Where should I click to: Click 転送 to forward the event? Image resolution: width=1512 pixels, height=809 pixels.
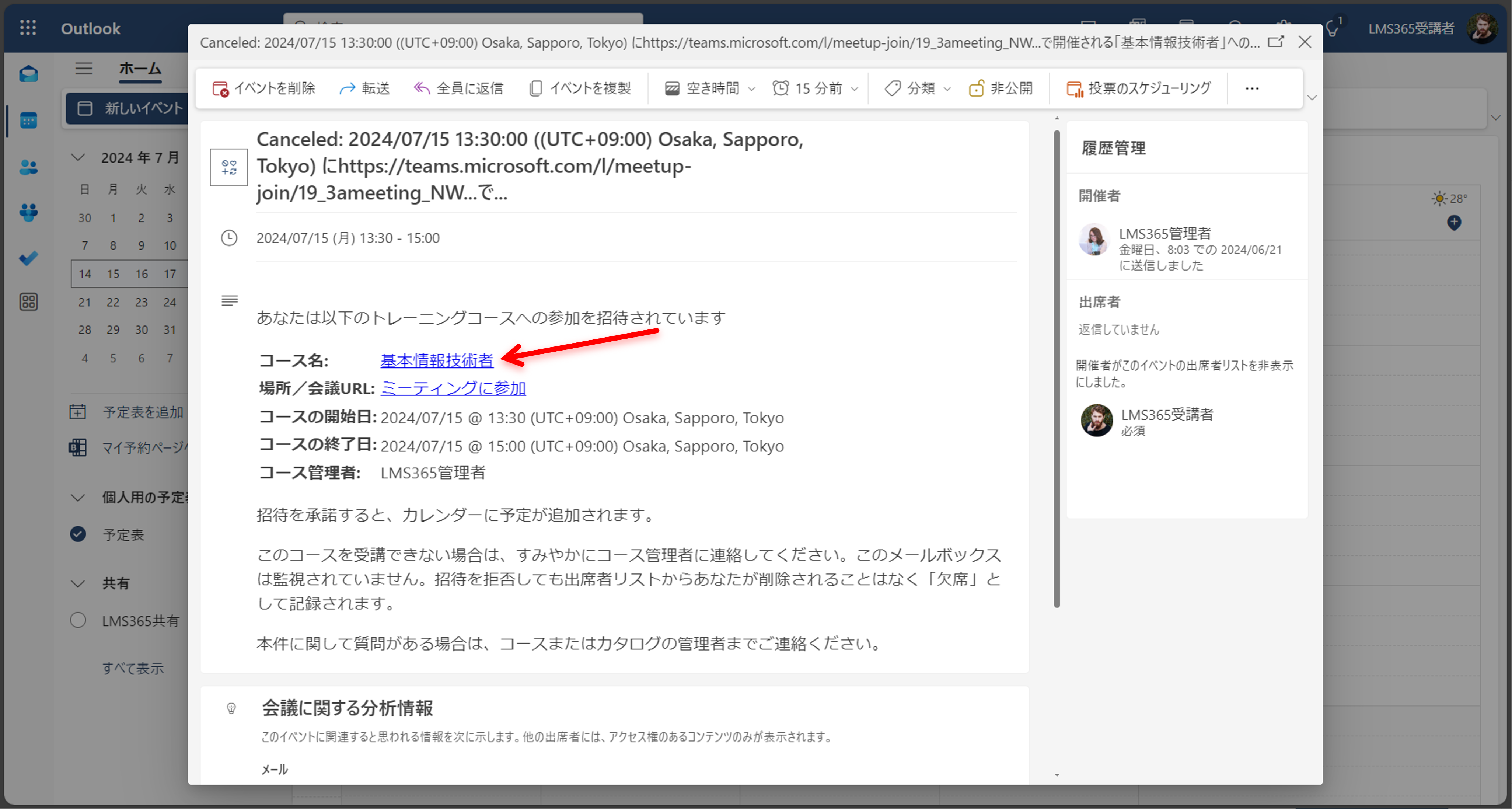click(364, 88)
